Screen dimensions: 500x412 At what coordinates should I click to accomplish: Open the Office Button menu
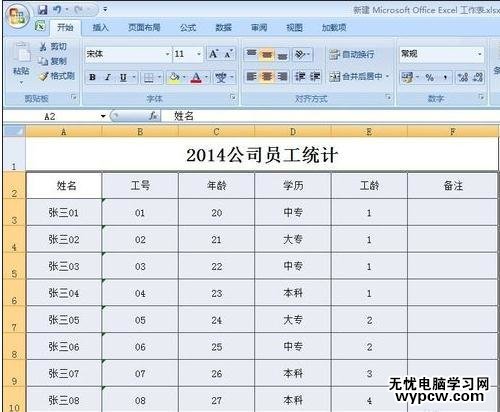17,16
